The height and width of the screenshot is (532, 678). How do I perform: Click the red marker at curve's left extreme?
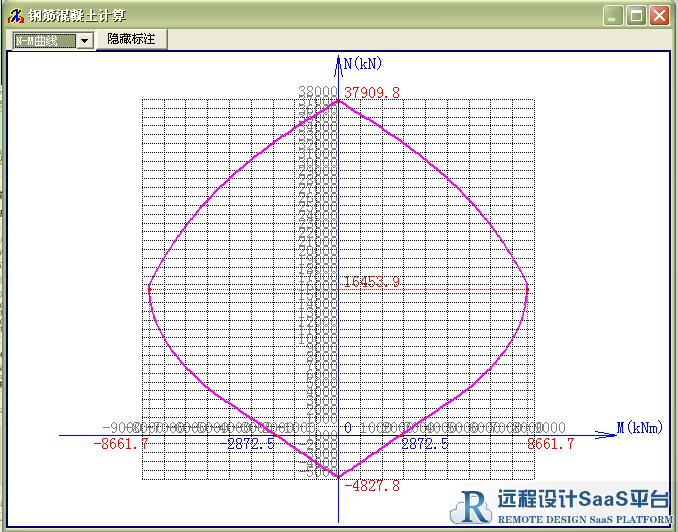pos(149,288)
